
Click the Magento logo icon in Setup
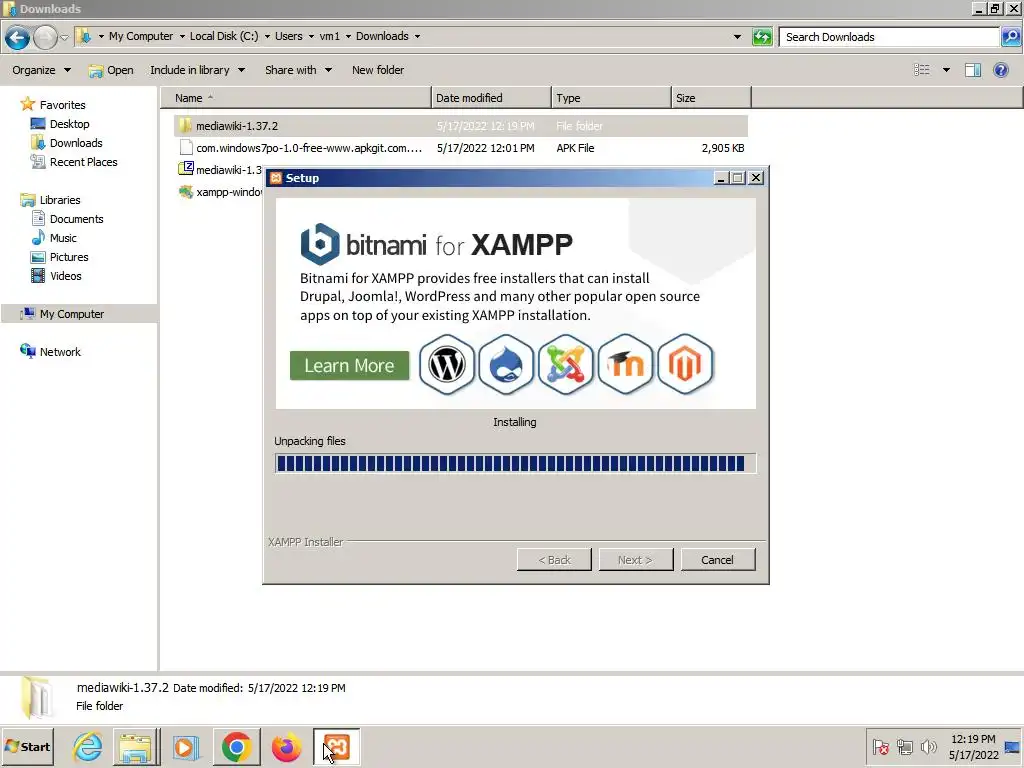coord(685,364)
